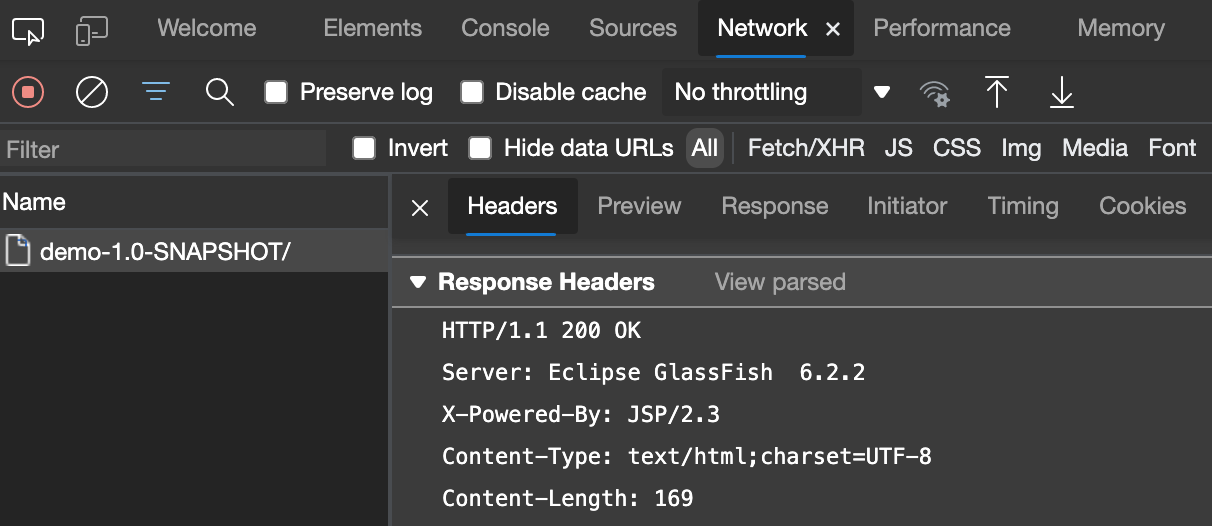Open the No throttling dropdown

[x=779, y=93]
